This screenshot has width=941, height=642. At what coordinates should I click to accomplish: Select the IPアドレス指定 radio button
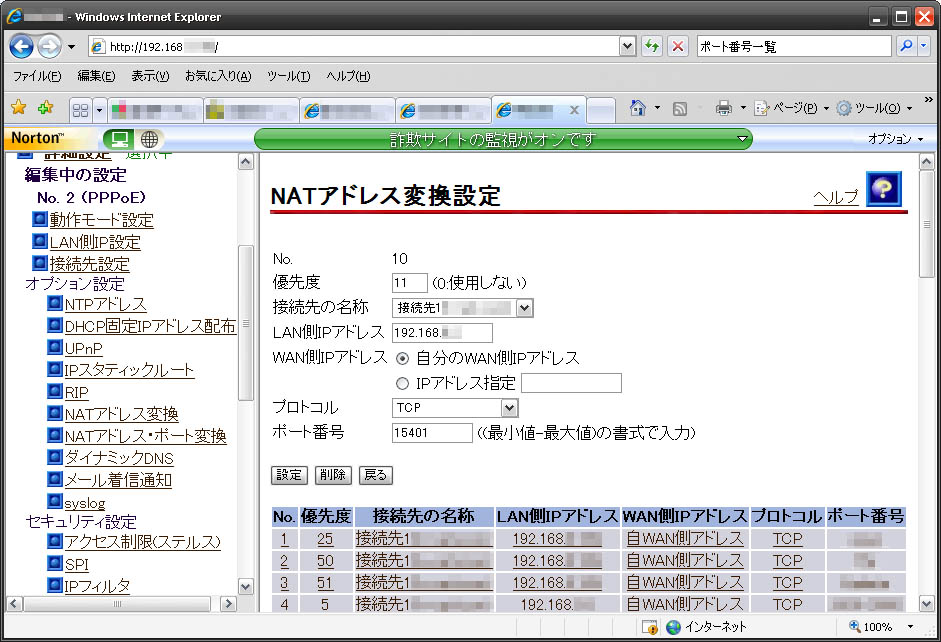pos(402,383)
